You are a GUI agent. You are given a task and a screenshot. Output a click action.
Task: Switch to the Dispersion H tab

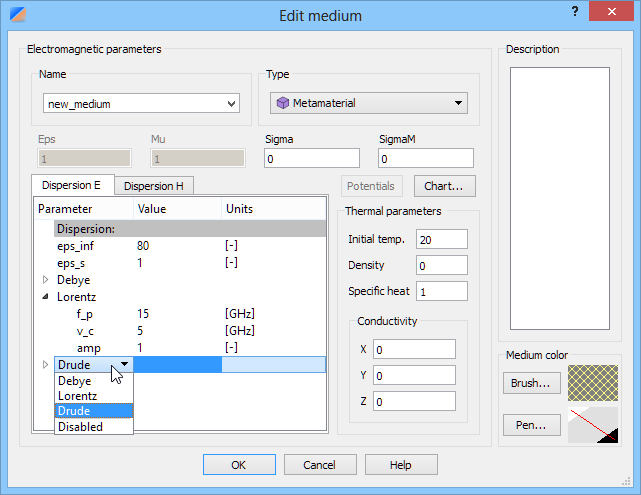coord(154,186)
